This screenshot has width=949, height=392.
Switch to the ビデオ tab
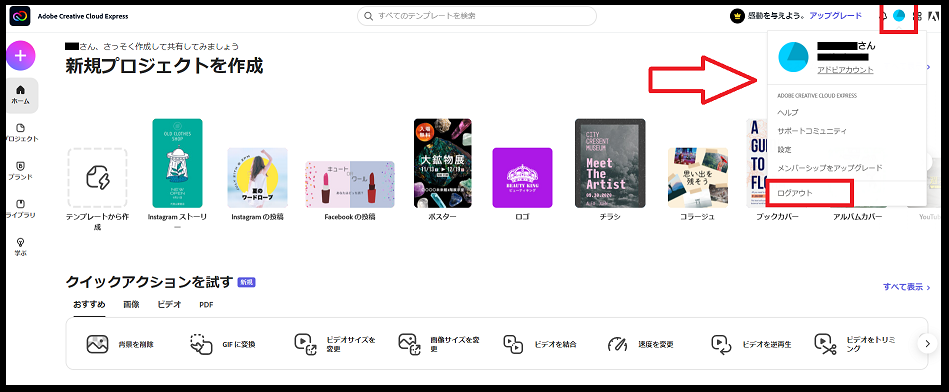coord(169,305)
